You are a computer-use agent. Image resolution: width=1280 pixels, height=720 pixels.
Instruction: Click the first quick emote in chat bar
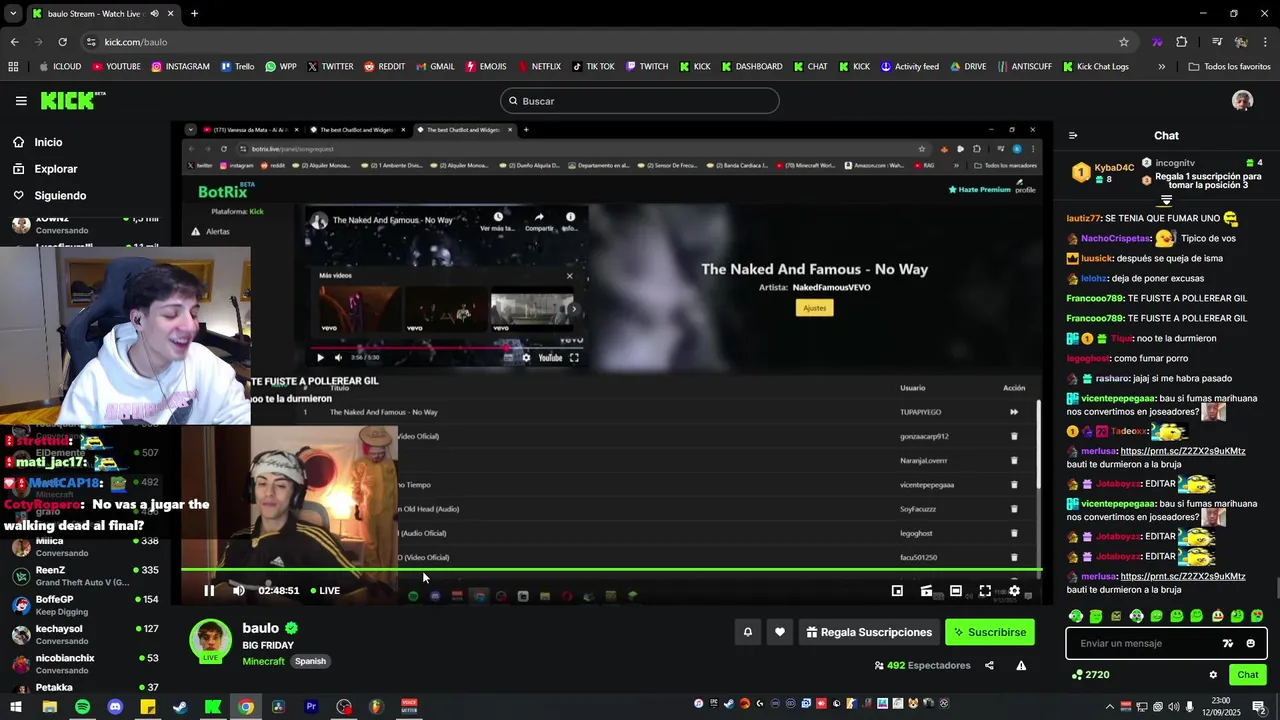[x=1076, y=616]
